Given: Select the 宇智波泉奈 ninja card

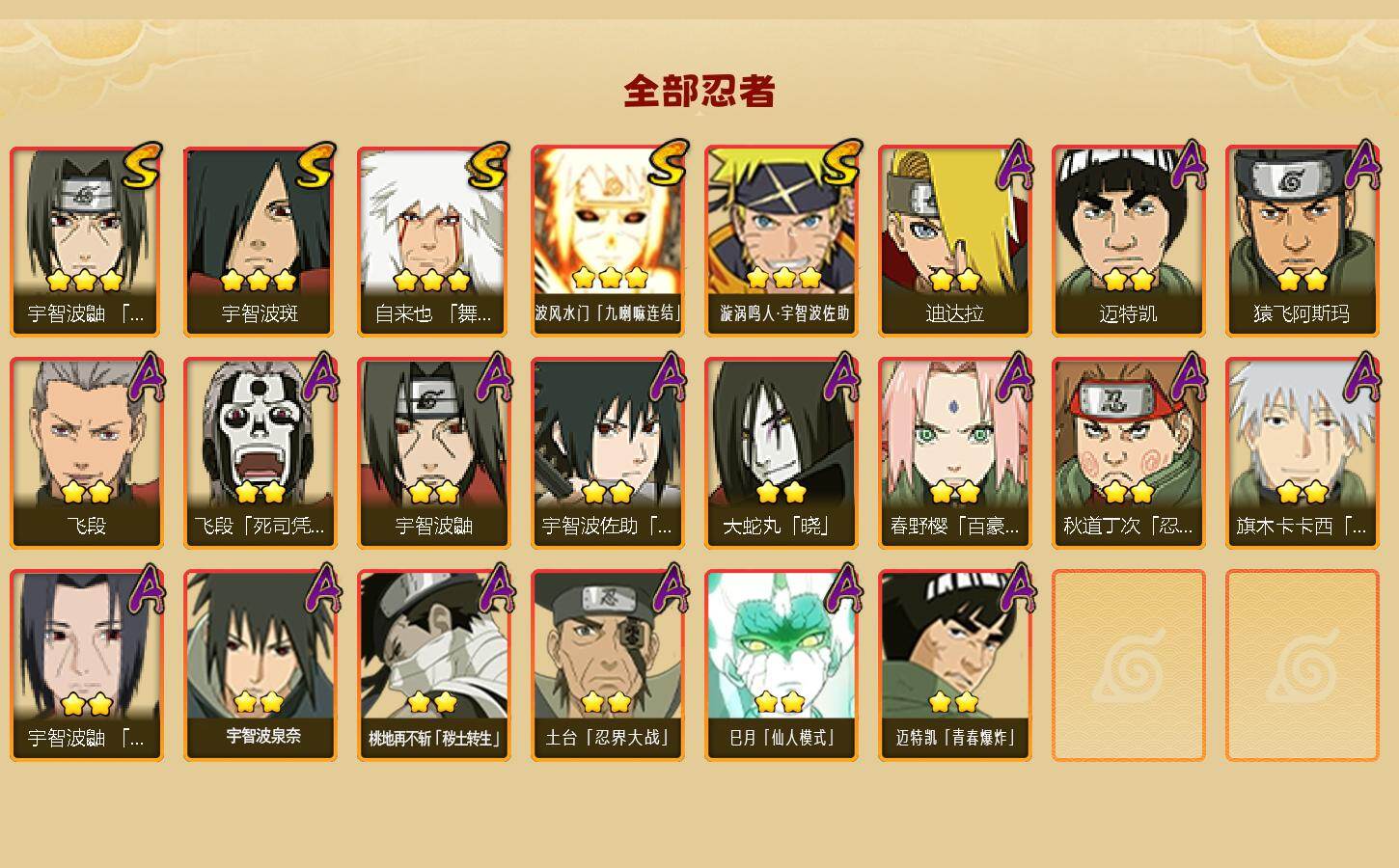Looking at the screenshot, I should 261,665.
